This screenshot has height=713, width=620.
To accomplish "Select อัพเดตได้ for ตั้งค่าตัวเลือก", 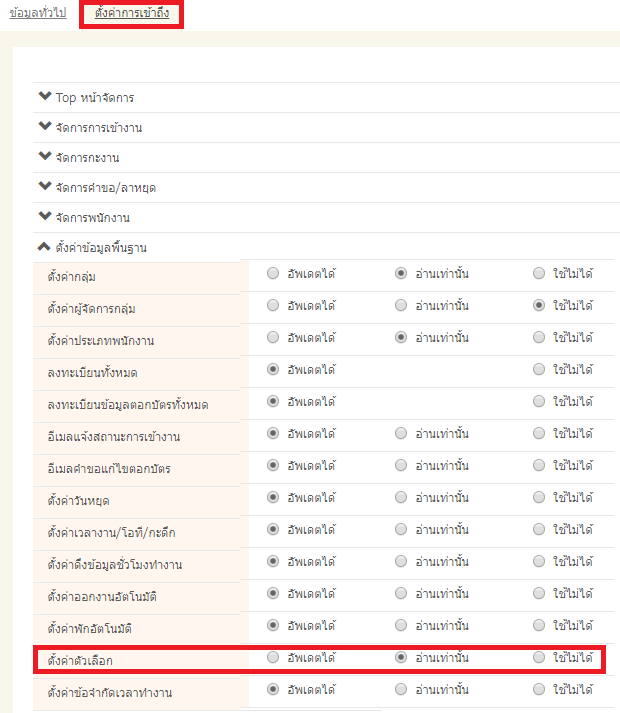I will (273, 657).
